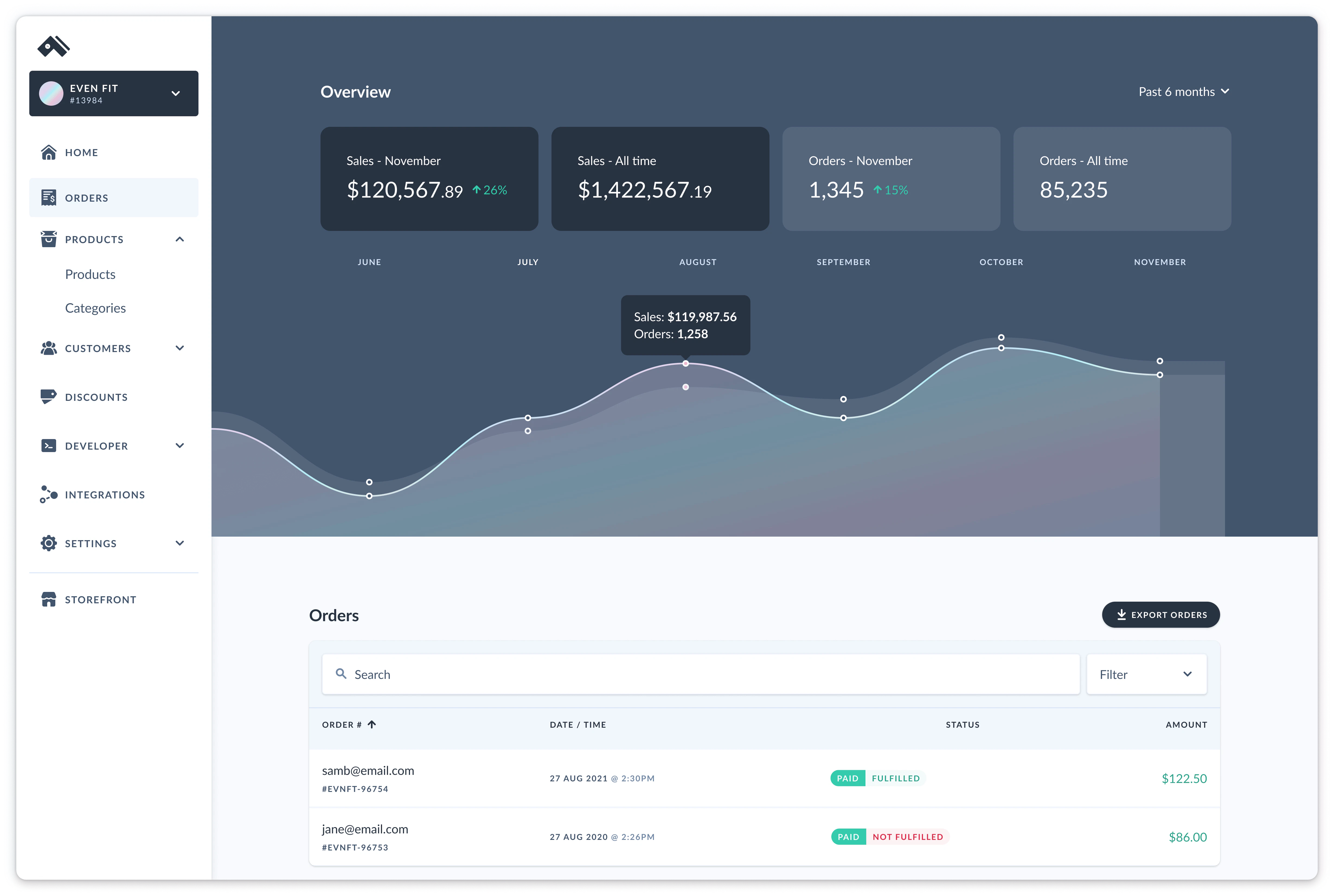Click the magnifier icon in search box
This screenshot has width=1334, height=896.
click(341, 674)
